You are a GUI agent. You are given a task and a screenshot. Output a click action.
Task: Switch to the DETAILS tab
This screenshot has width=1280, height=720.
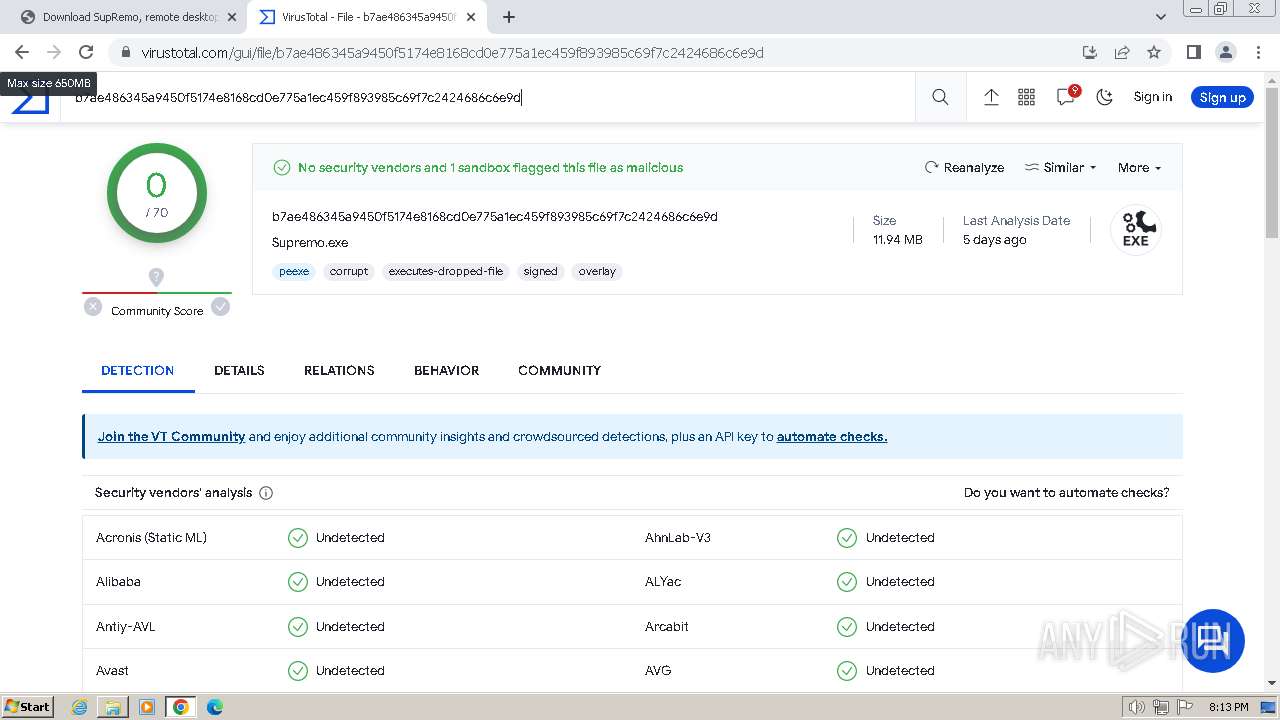click(x=239, y=370)
